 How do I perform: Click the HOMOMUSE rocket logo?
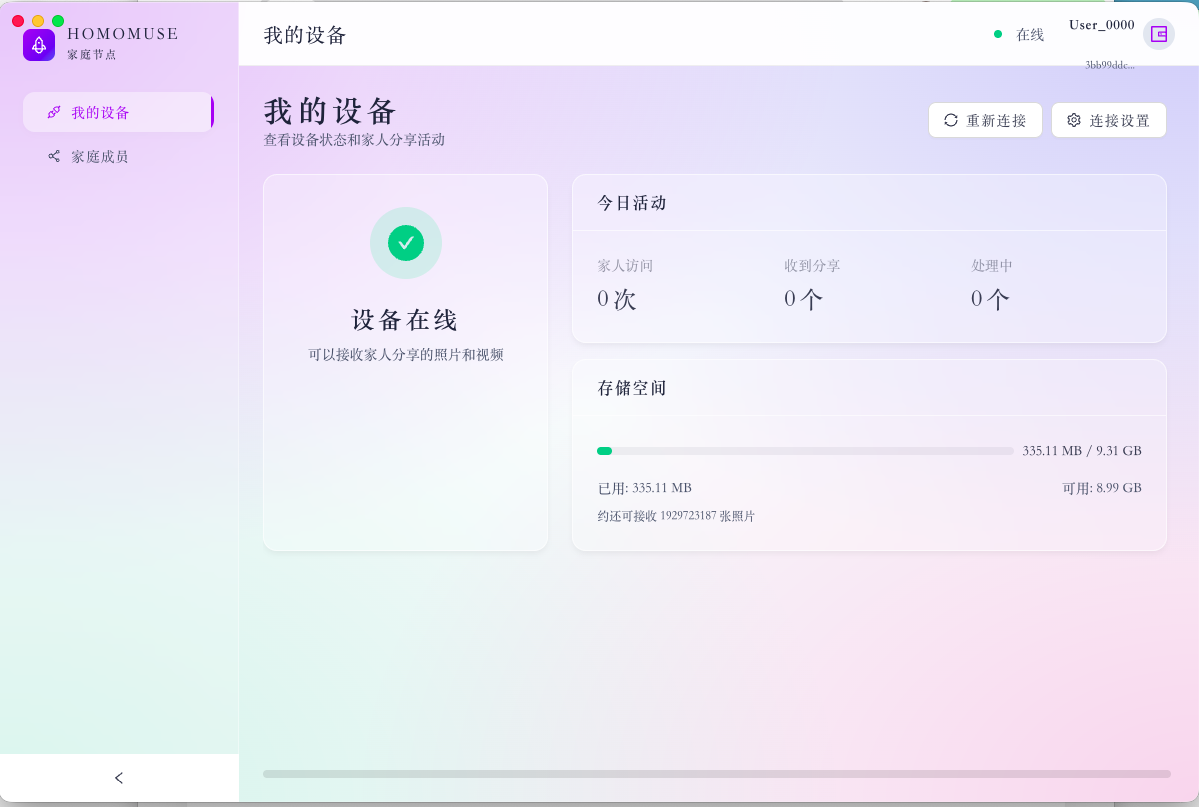39,44
